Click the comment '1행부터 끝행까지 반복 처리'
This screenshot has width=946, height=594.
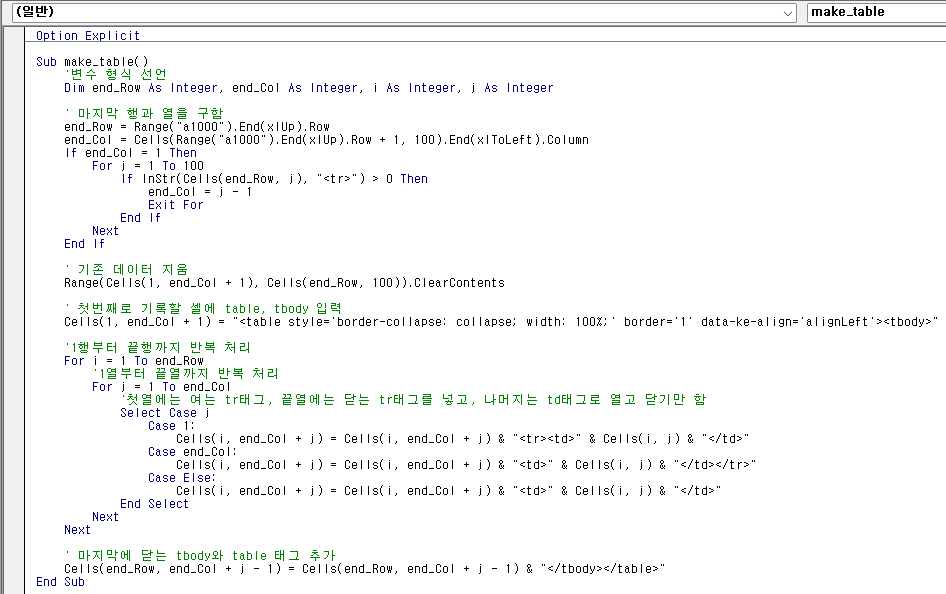[157, 347]
